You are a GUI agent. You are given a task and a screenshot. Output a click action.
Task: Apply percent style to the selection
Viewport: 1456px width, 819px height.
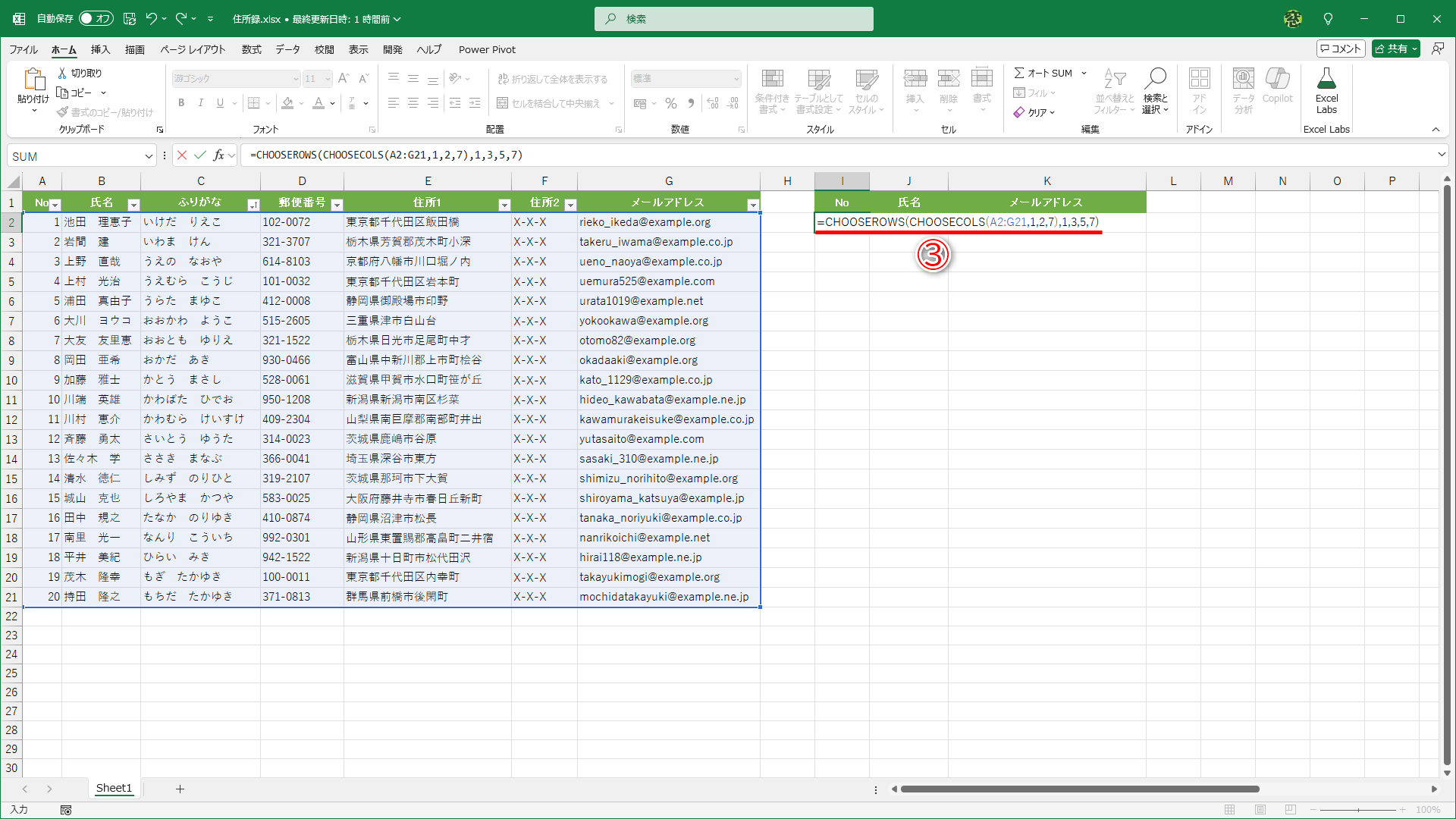(x=670, y=103)
